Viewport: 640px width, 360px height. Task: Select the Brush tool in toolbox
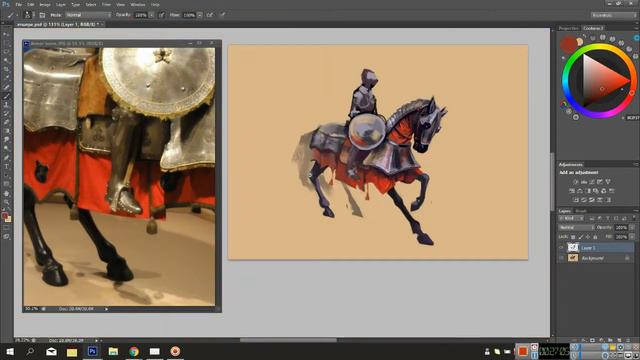[x=6, y=96]
